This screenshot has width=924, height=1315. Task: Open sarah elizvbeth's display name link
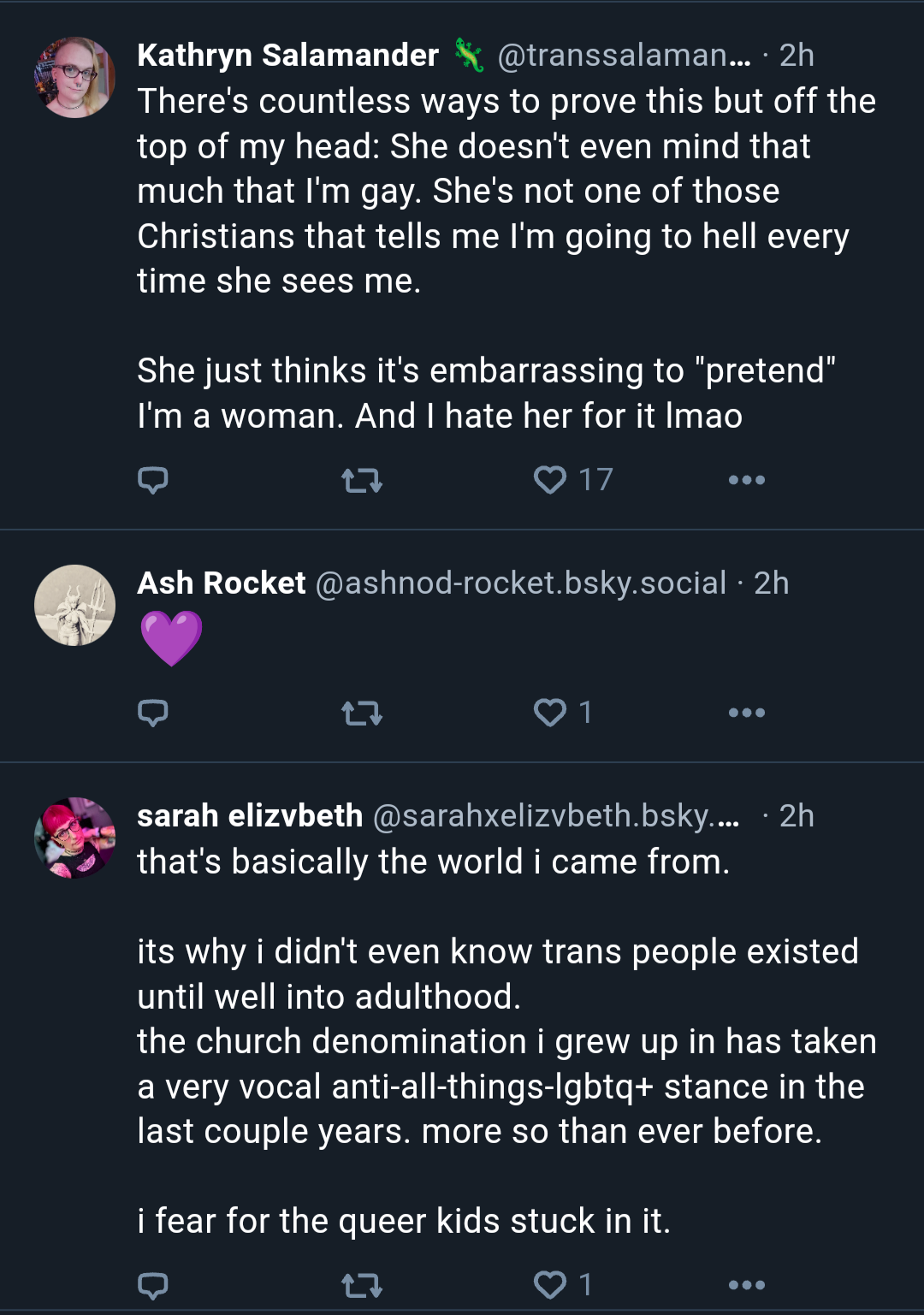[250, 816]
